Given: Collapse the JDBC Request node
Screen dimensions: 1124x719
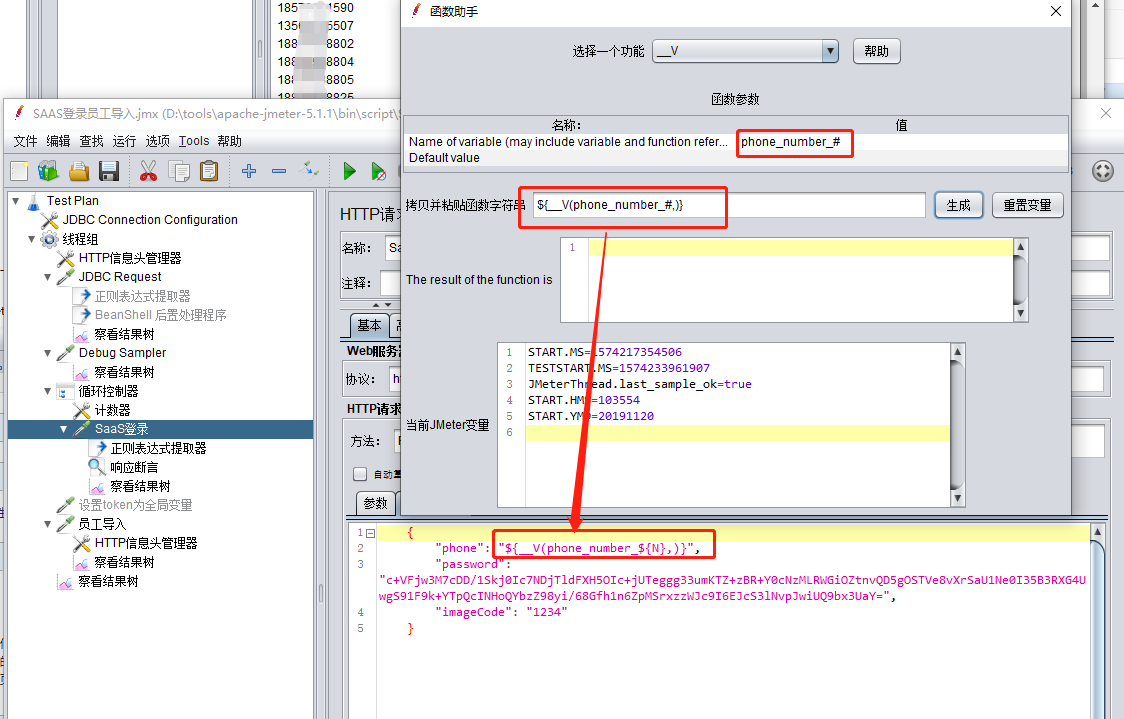Looking at the screenshot, I should [x=47, y=277].
